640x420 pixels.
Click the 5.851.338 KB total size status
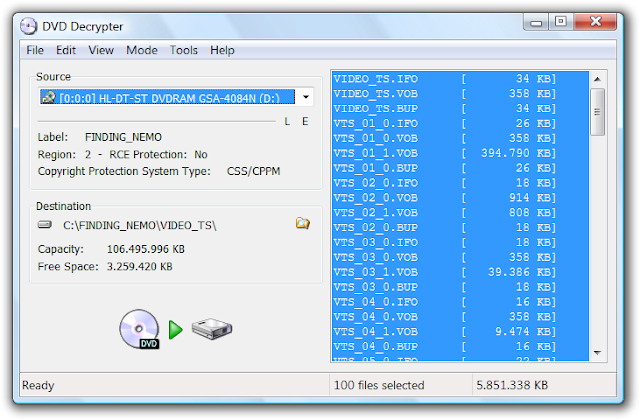pos(512,385)
